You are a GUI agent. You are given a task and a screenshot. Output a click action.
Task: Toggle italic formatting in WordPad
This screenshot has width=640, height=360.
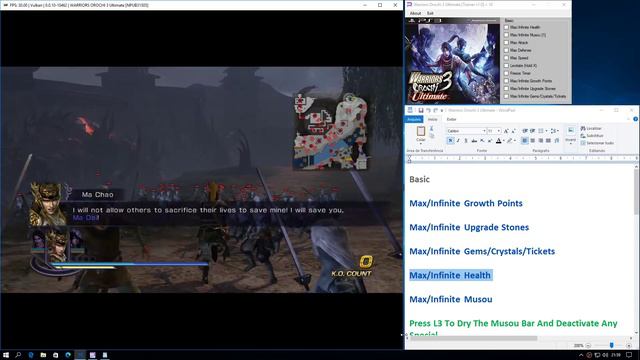458,140
